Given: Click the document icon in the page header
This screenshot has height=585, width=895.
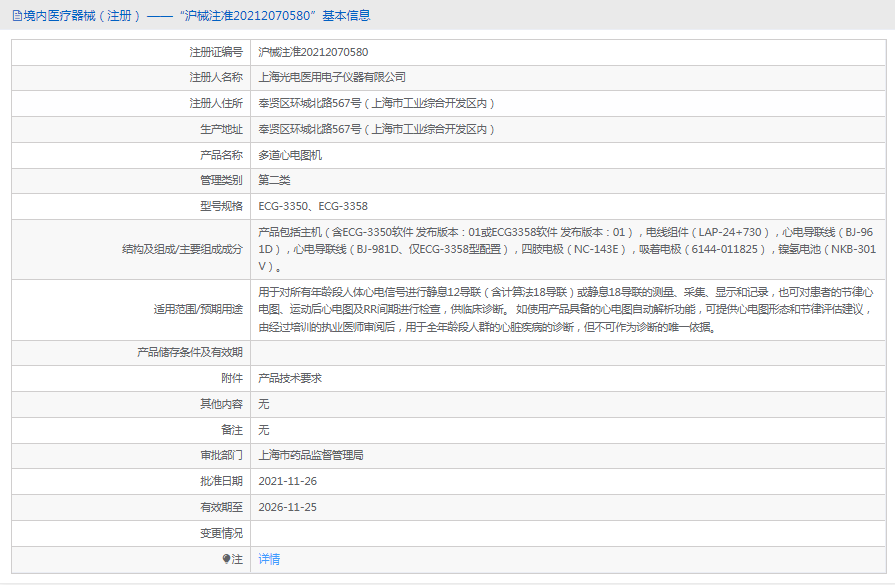Looking at the screenshot, I should [x=17, y=16].
